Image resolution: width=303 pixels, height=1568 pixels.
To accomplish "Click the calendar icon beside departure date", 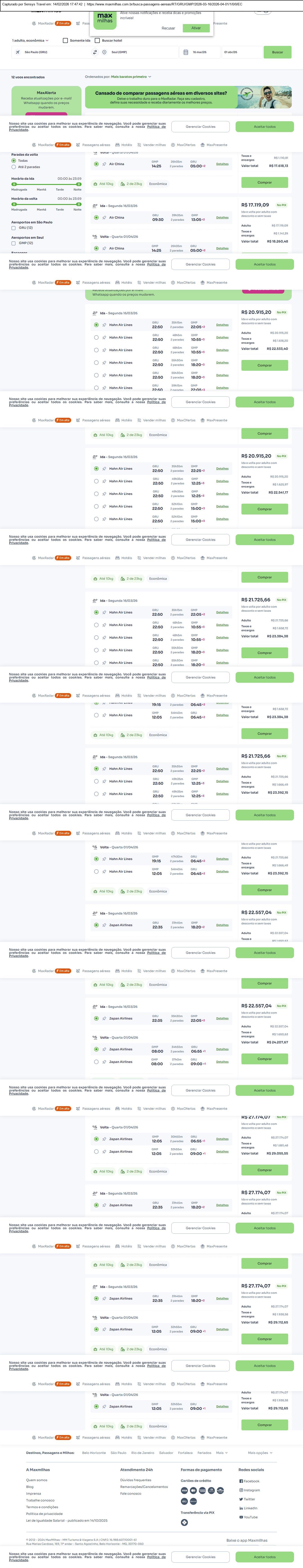I will [186, 52].
